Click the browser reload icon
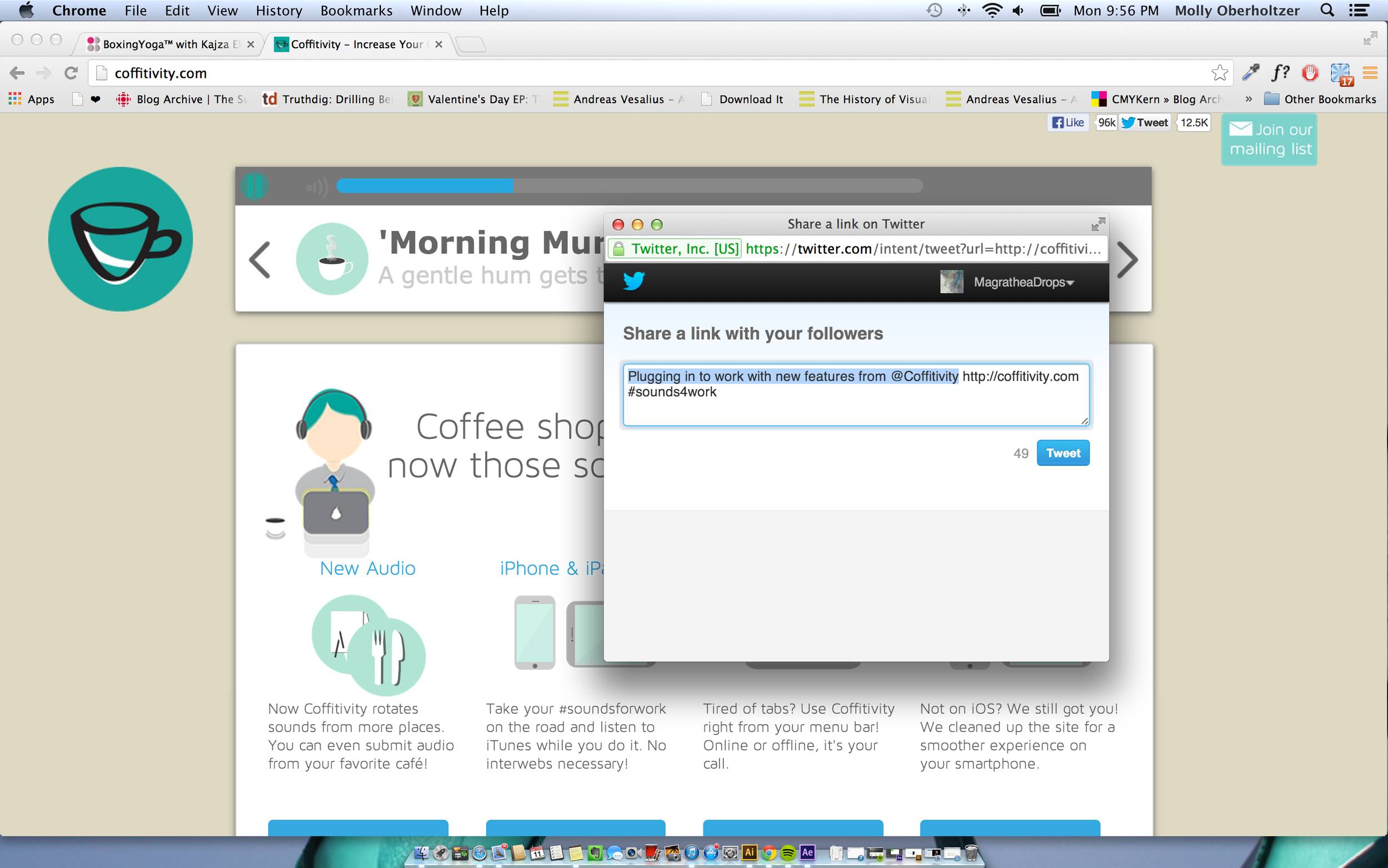The image size is (1388, 868). [x=71, y=73]
